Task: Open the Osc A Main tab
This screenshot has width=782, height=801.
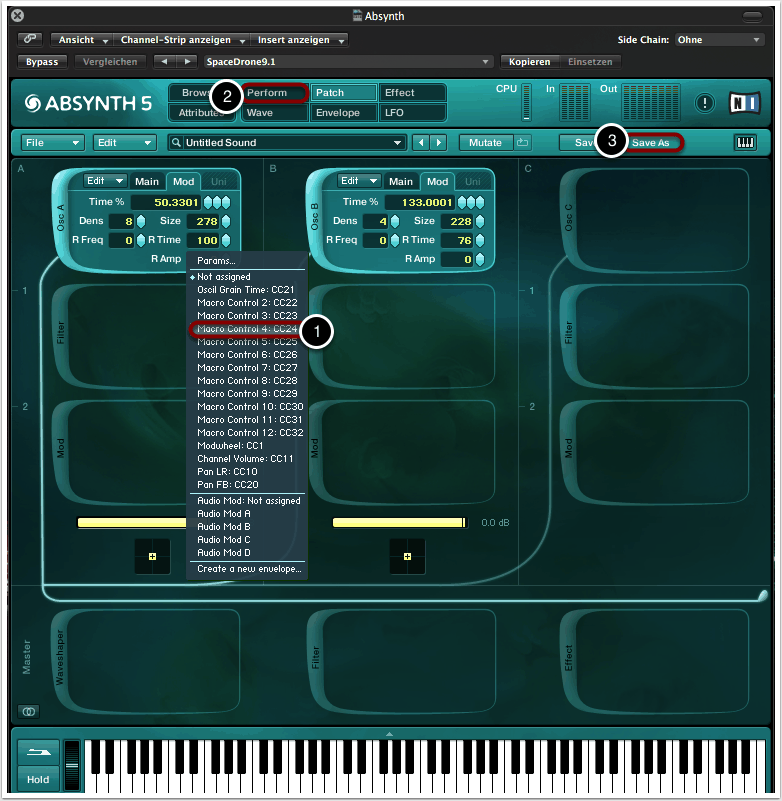Action: click(147, 181)
